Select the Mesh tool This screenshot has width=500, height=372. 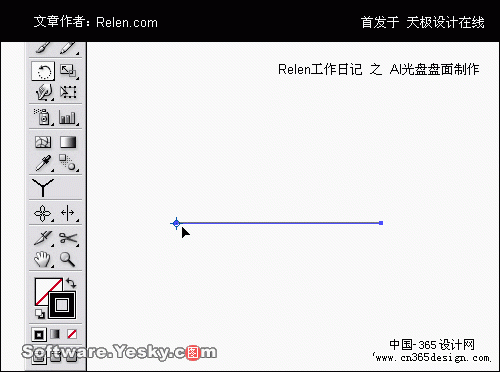tap(43, 142)
